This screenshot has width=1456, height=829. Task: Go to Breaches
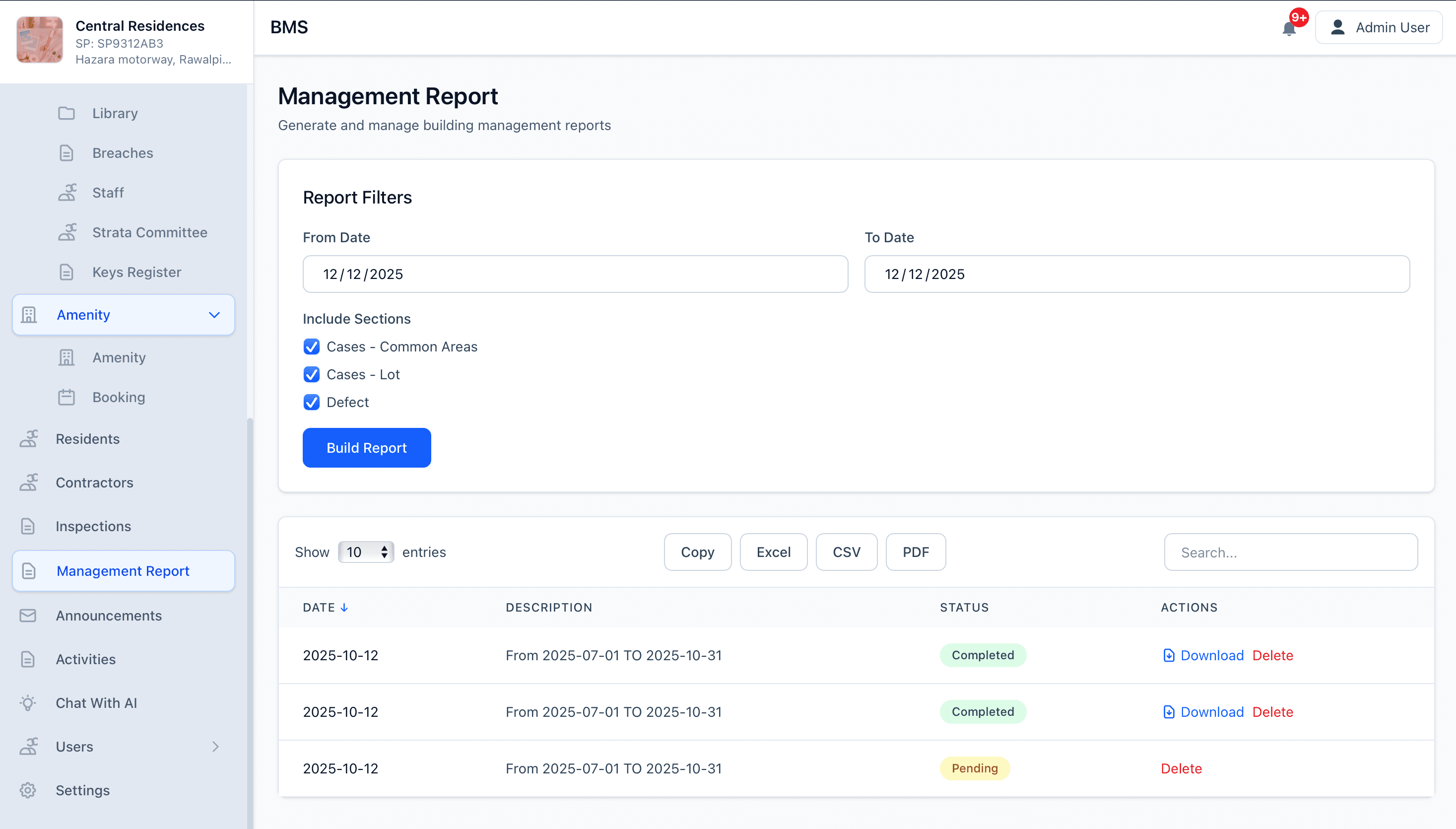pos(123,153)
